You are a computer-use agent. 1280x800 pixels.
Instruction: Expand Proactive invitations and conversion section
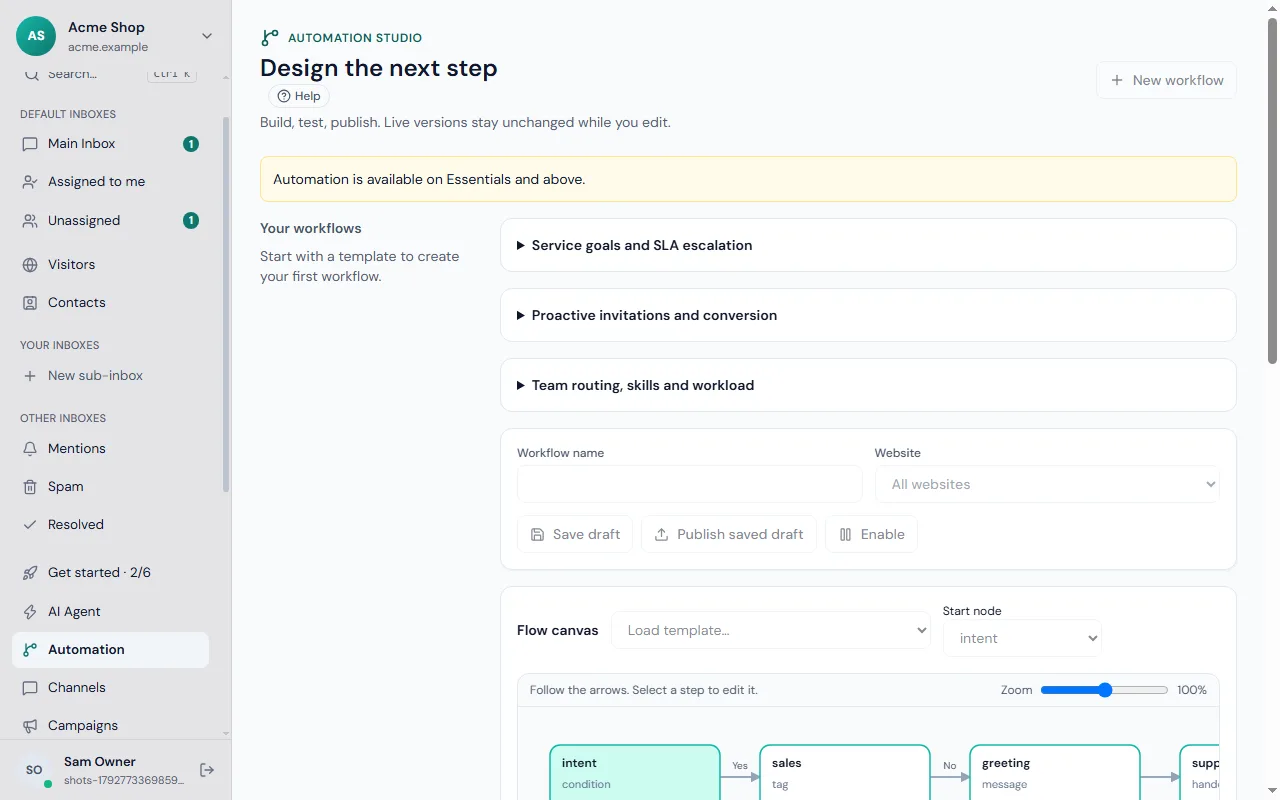coord(868,315)
